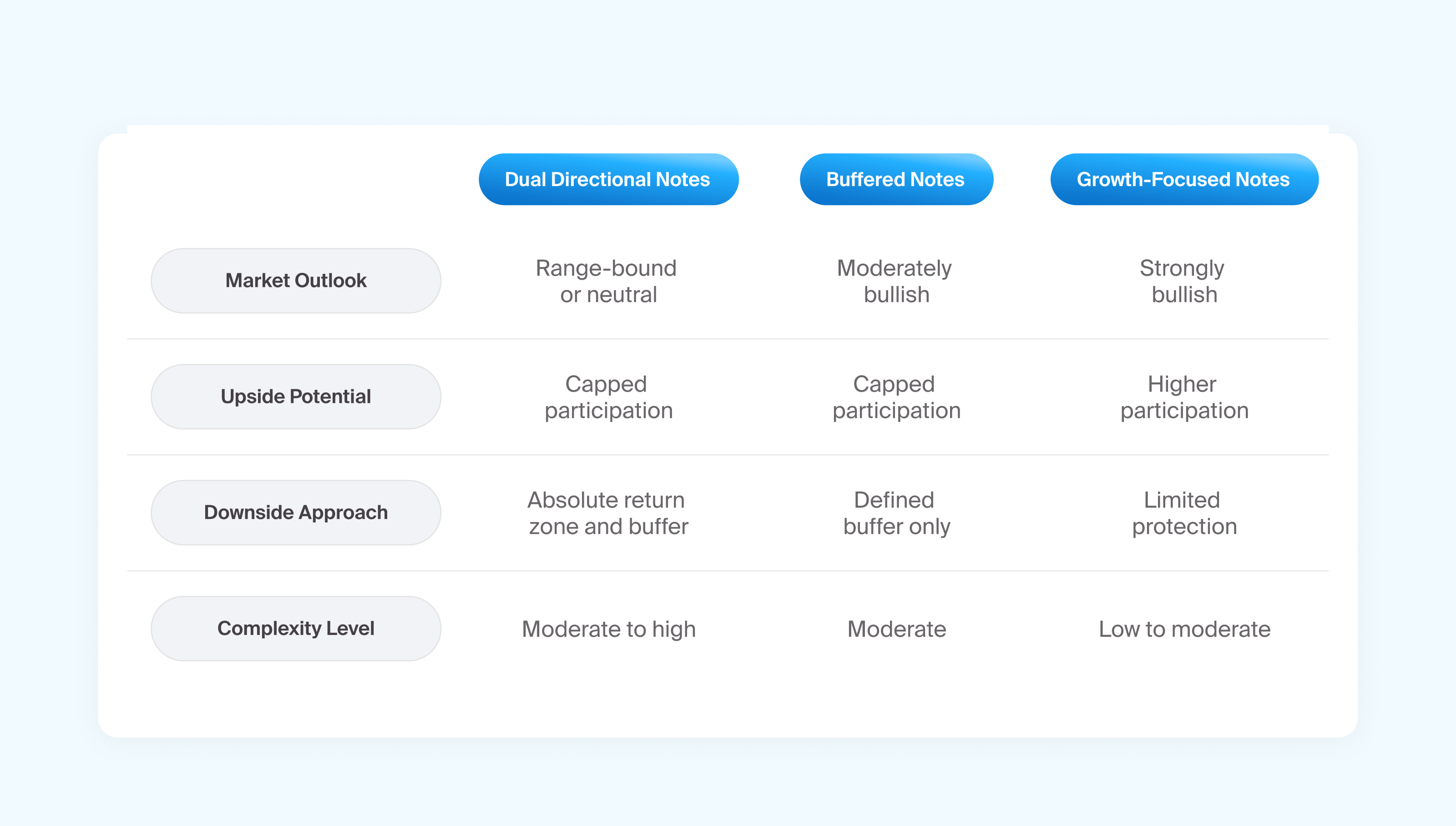
Task: Click the 'Low to moderate' complexity value
Action: (x=1184, y=629)
